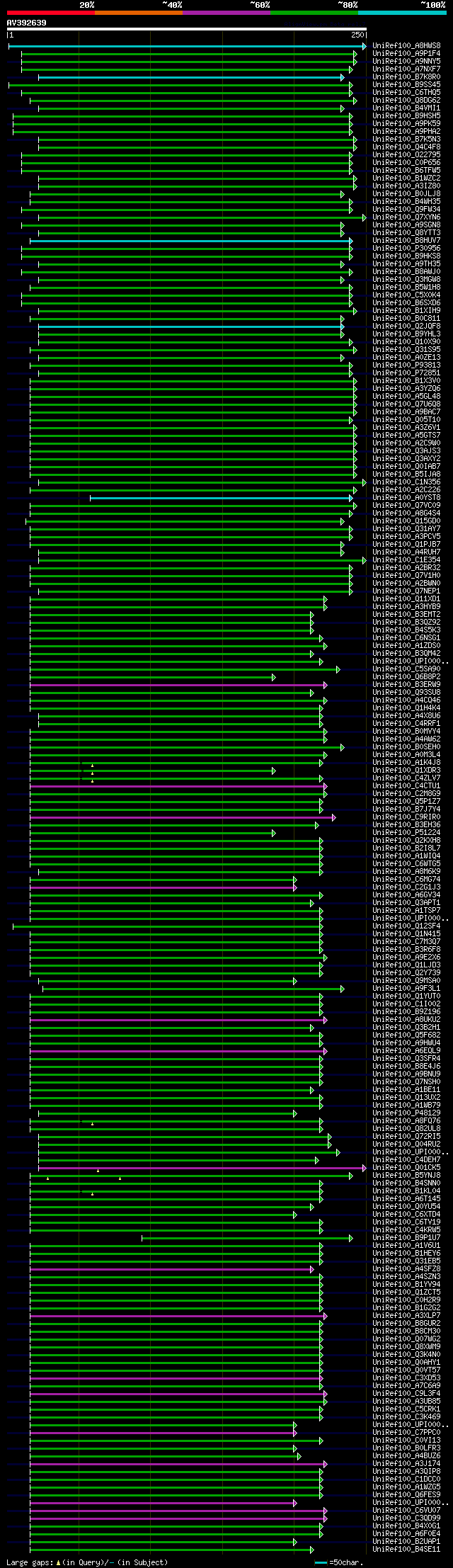Click the cyan alignment bar for UniRef100_A8HWS8
The height and width of the screenshot is (1568, 453).
pyautogui.click(x=187, y=46)
